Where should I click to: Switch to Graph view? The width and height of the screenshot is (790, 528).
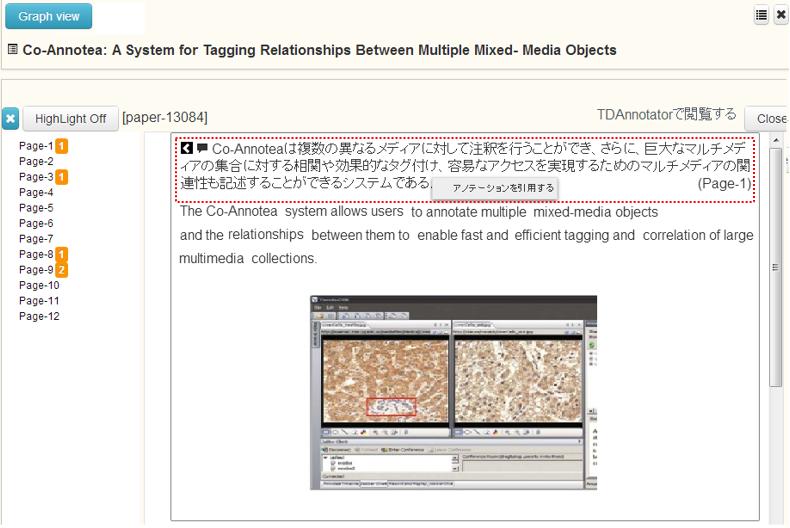(48, 16)
